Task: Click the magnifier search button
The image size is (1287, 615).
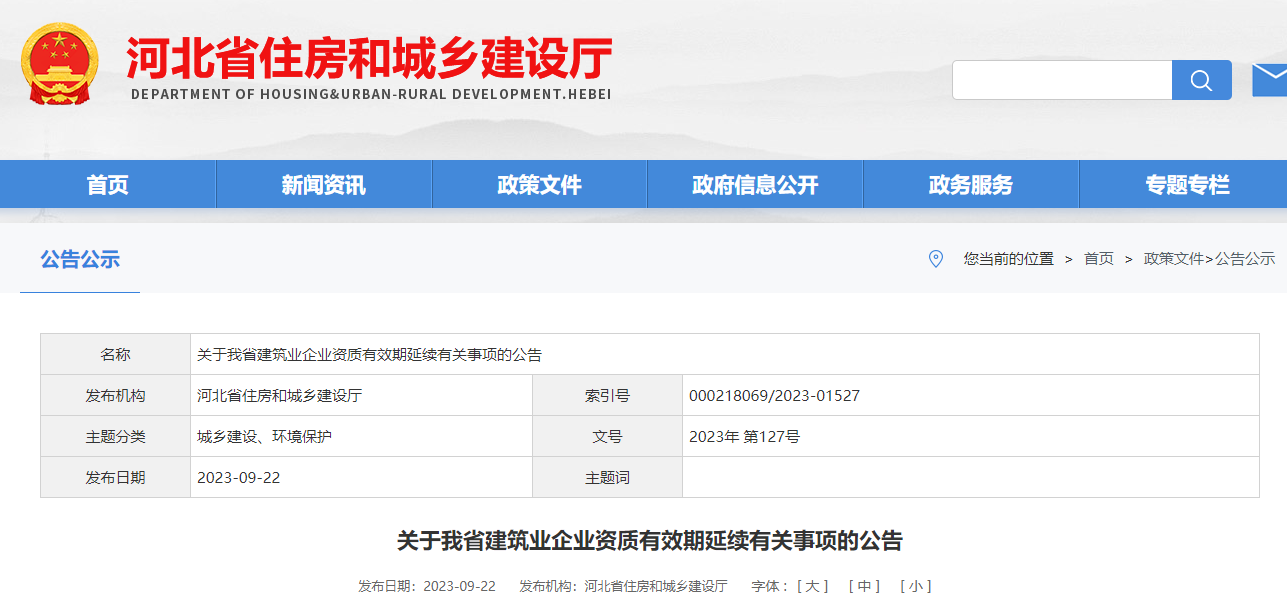Action: pos(1202,80)
